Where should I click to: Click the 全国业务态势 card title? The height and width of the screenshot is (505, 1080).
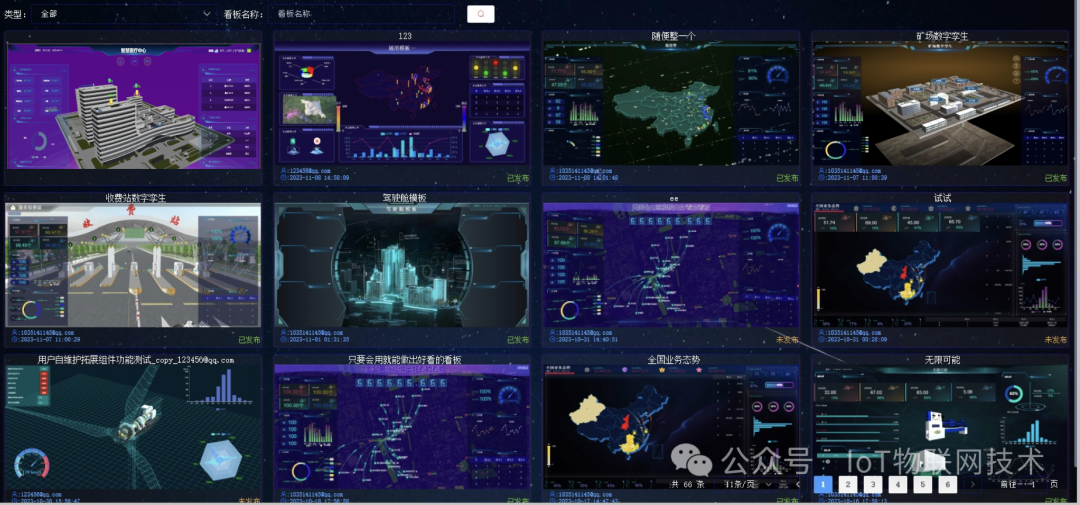click(674, 360)
